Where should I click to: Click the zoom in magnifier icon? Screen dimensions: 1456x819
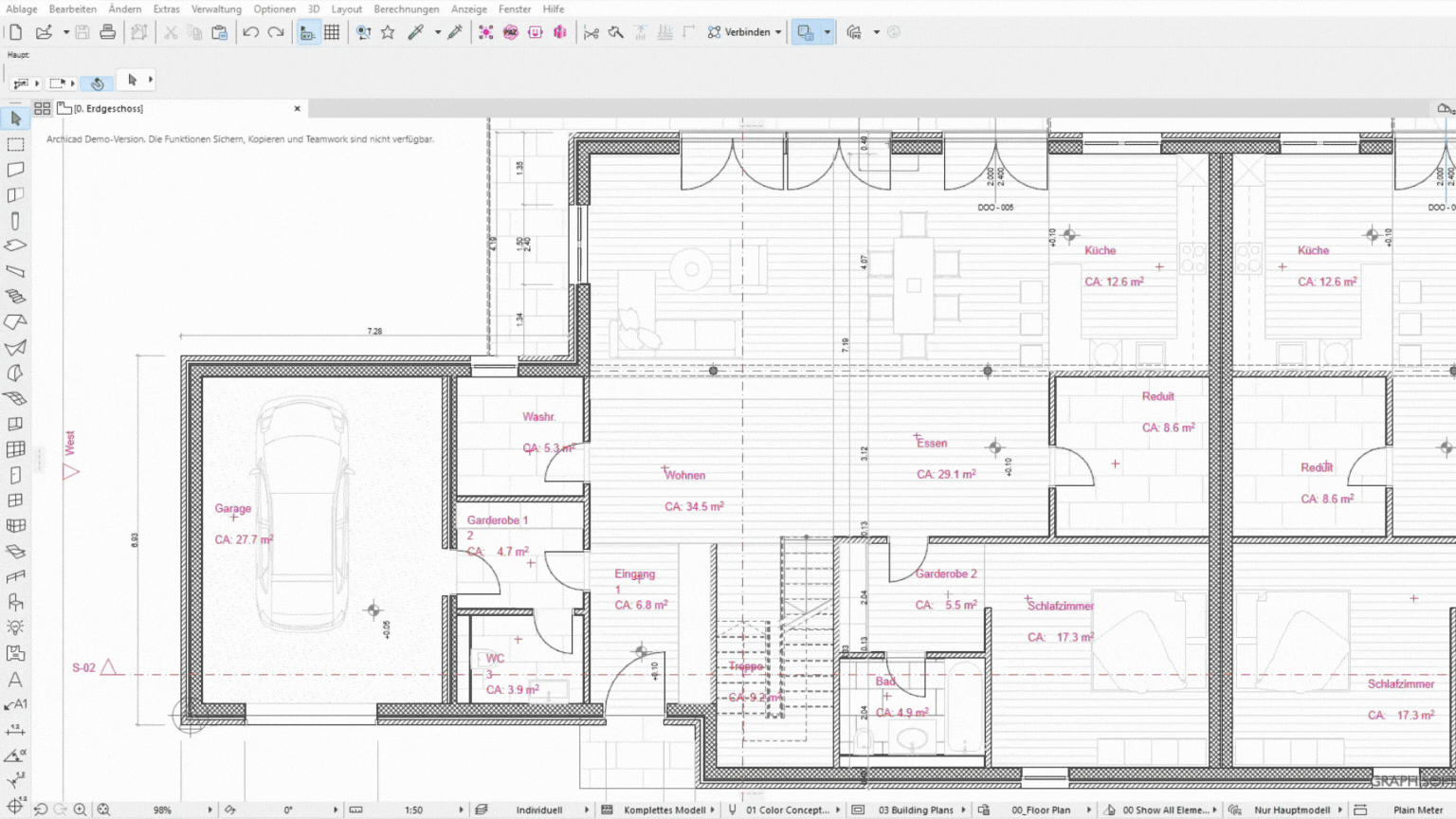pos(81,810)
